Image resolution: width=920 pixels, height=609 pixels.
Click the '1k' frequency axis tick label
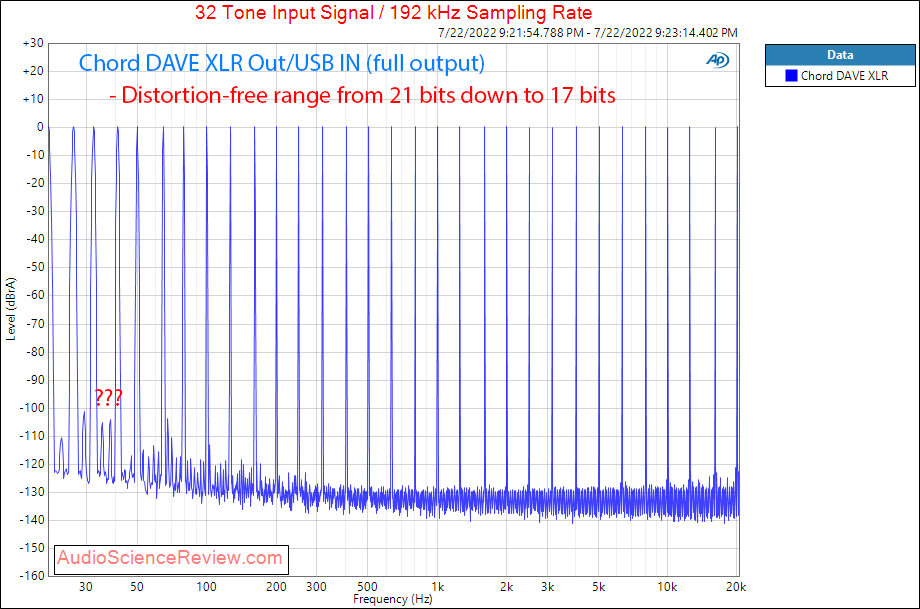(x=438, y=587)
